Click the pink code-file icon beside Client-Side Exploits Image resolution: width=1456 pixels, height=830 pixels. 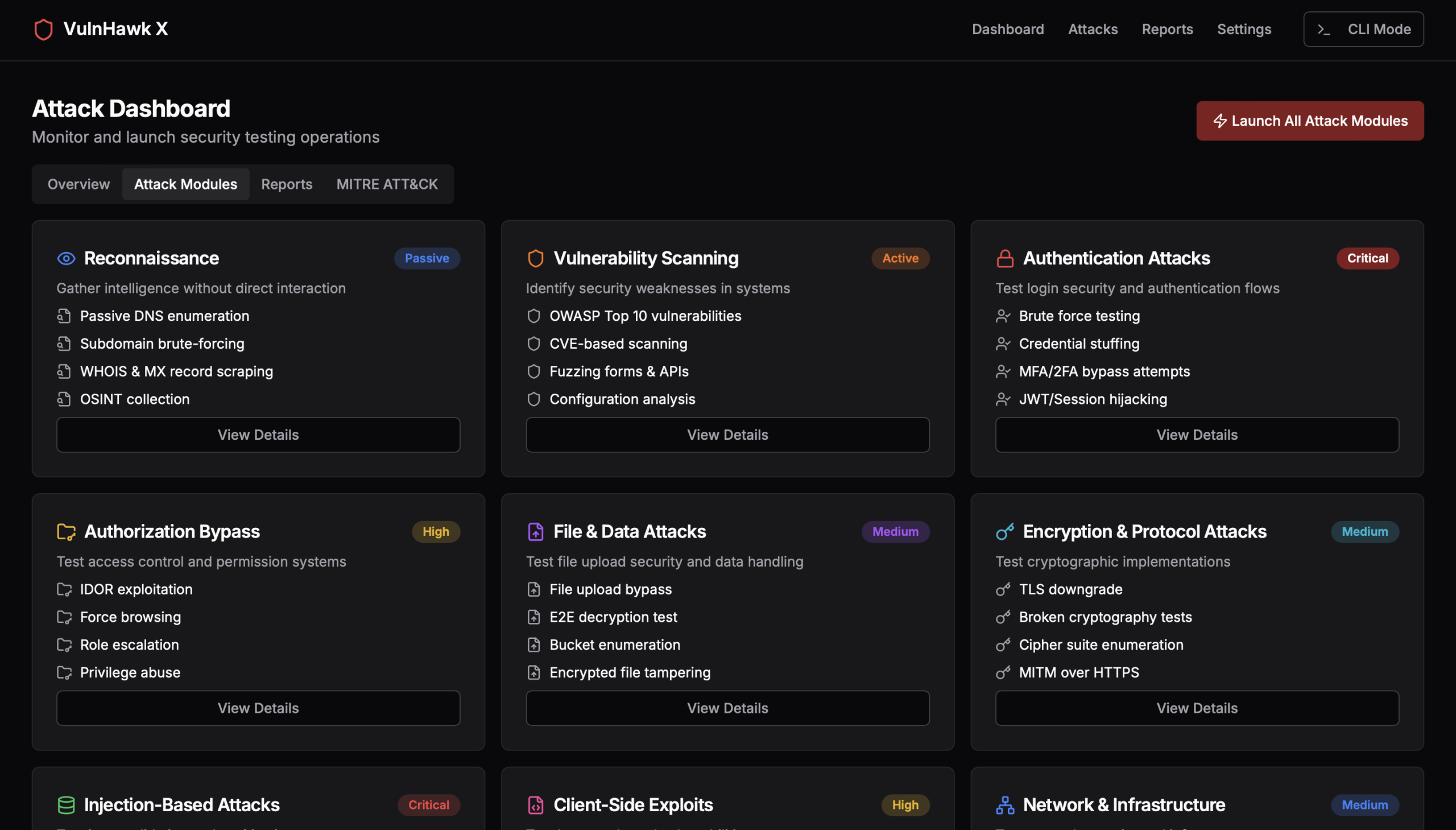[535, 805]
